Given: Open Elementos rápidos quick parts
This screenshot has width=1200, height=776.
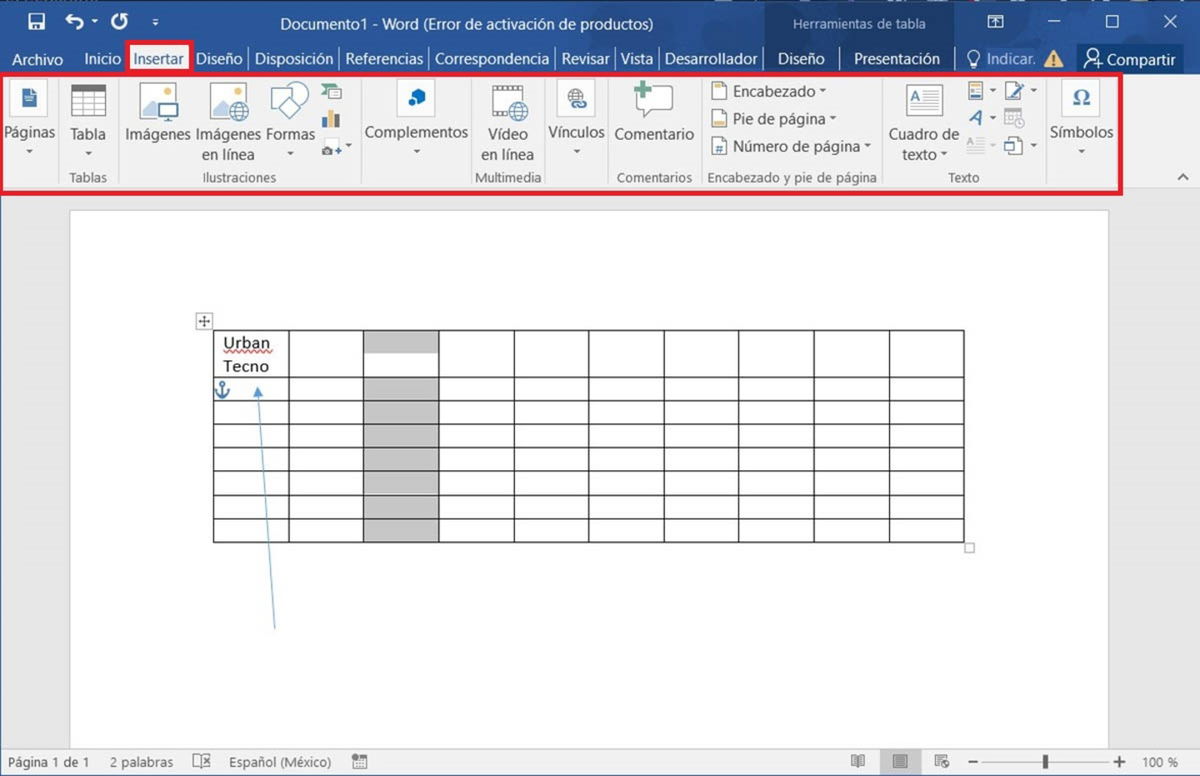Looking at the screenshot, I should (x=975, y=91).
